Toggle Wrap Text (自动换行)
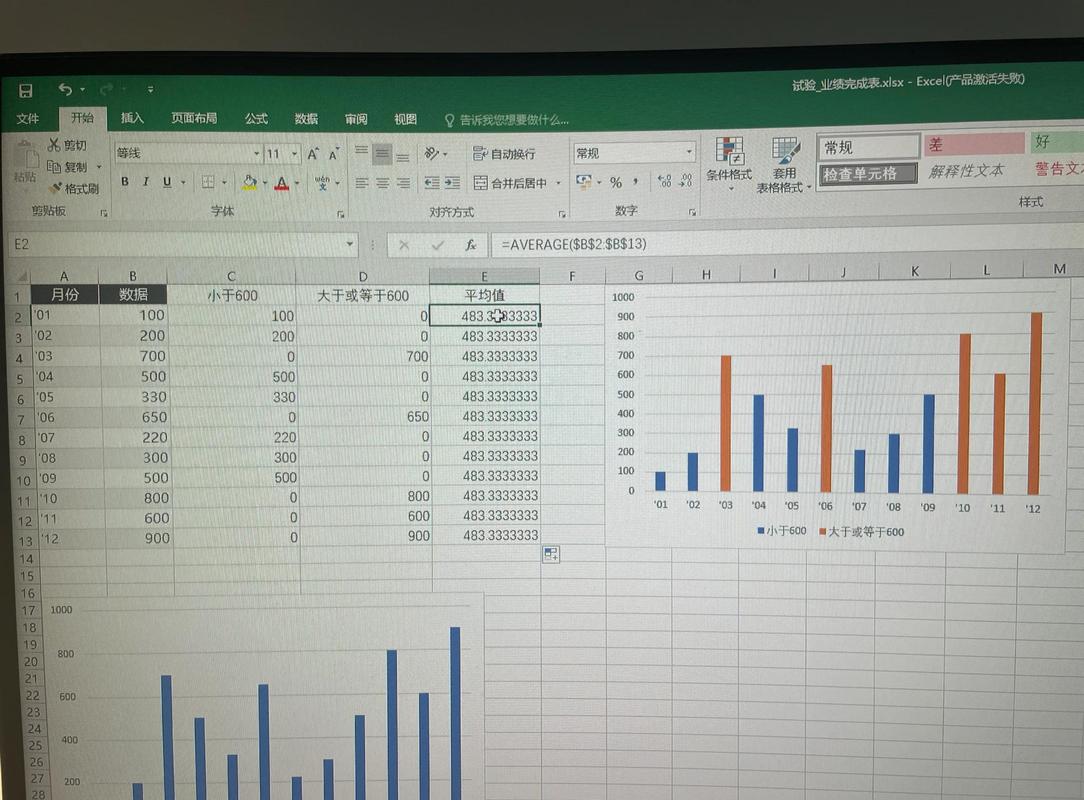The height and width of the screenshot is (800, 1084). click(x=505, y=154)
